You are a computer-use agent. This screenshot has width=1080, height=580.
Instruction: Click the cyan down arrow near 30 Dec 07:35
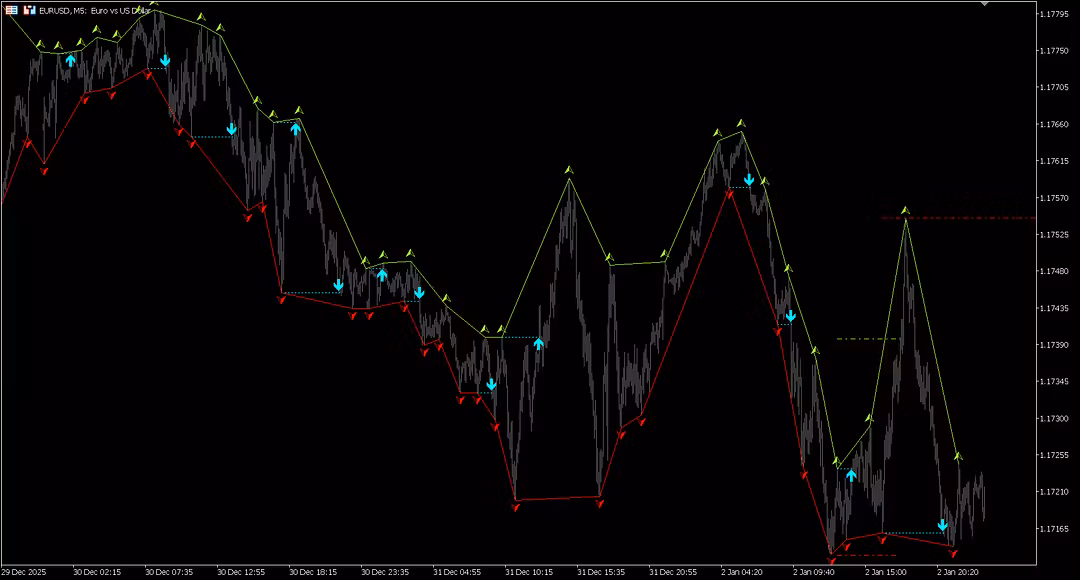[x=165, y=61]
